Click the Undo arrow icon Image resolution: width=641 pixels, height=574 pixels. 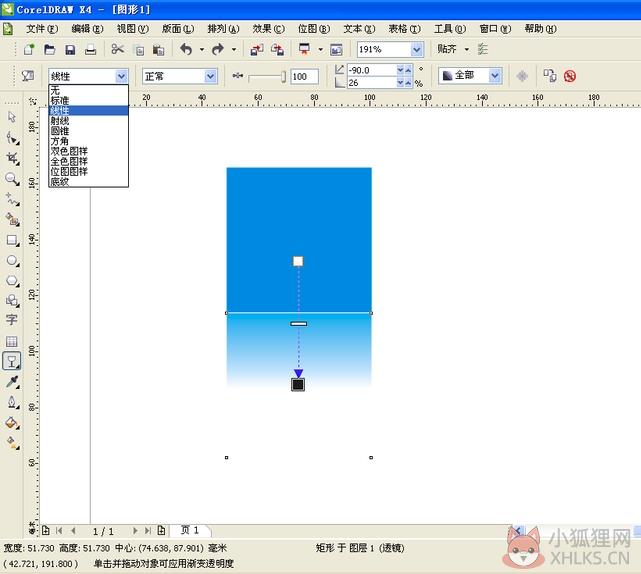coord(186,49)
